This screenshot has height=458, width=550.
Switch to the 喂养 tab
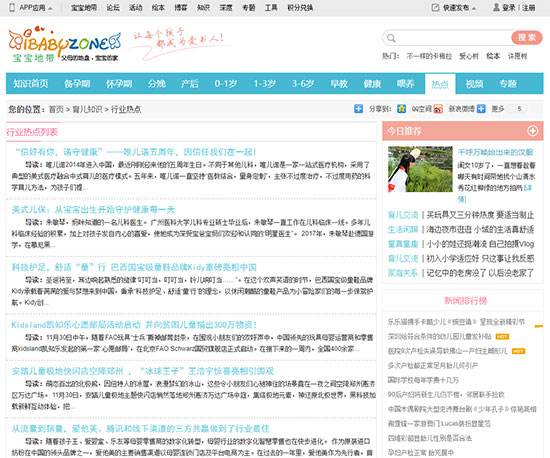pos(405,83)
